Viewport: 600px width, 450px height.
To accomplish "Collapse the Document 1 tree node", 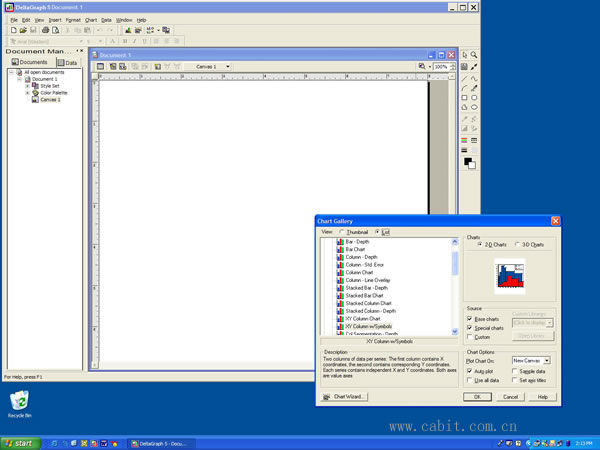I will 20,79.
